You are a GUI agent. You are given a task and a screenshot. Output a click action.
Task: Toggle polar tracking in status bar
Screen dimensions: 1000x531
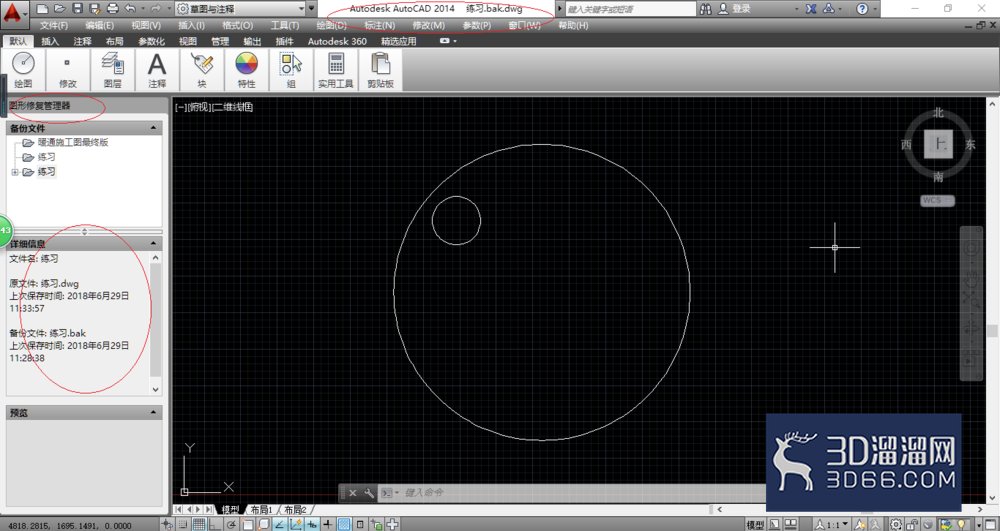232,524
